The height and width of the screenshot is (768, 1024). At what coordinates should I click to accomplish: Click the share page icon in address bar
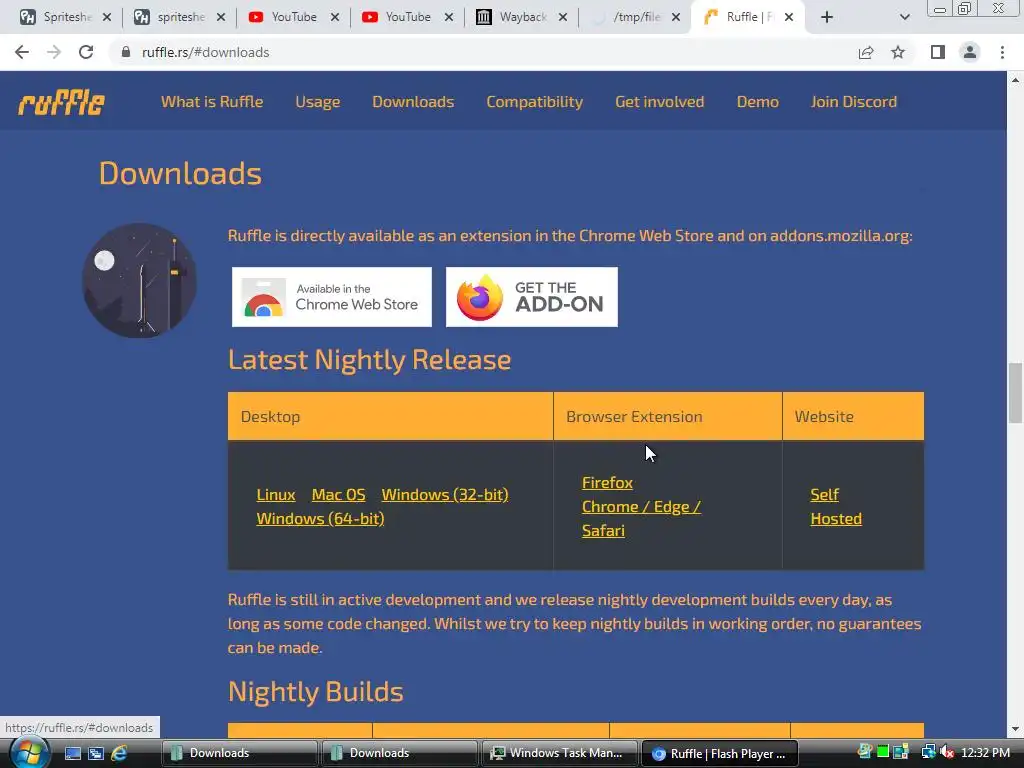click(x=866, y=52)
